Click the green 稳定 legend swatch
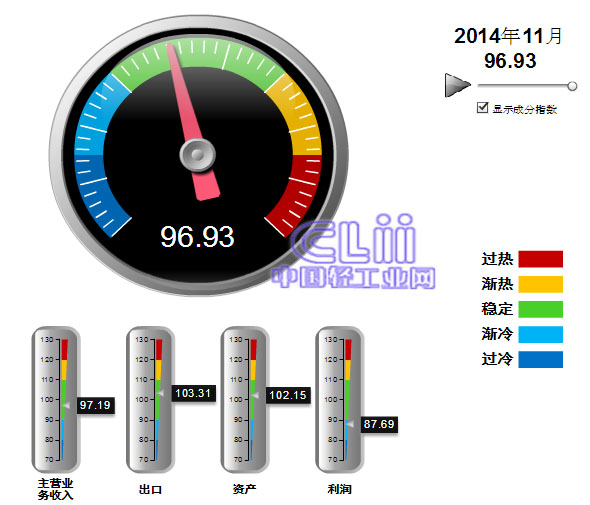The height and width of the screenshot is (505, 590). (540, 309)
